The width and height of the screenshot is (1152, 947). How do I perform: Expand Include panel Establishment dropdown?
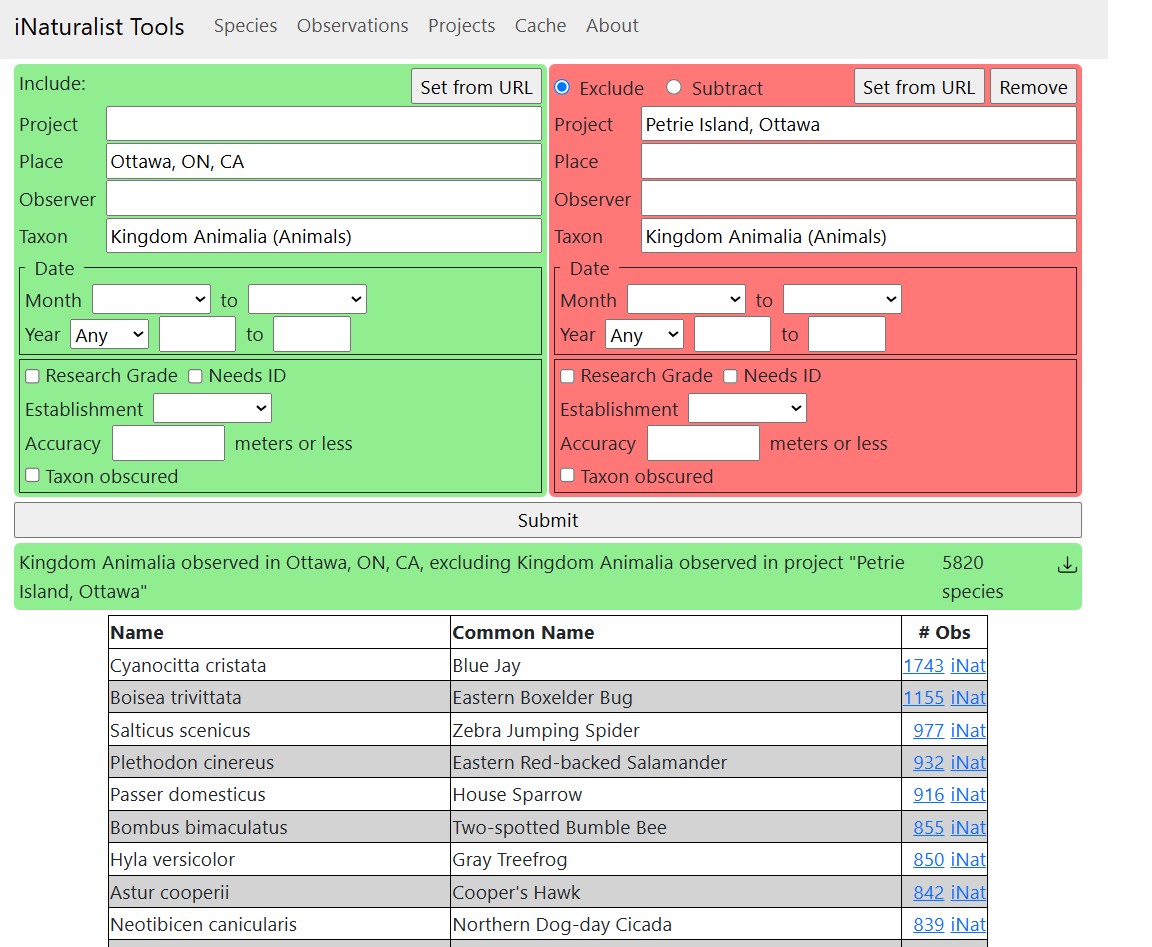pyautogui.click(x=212, y=408)
